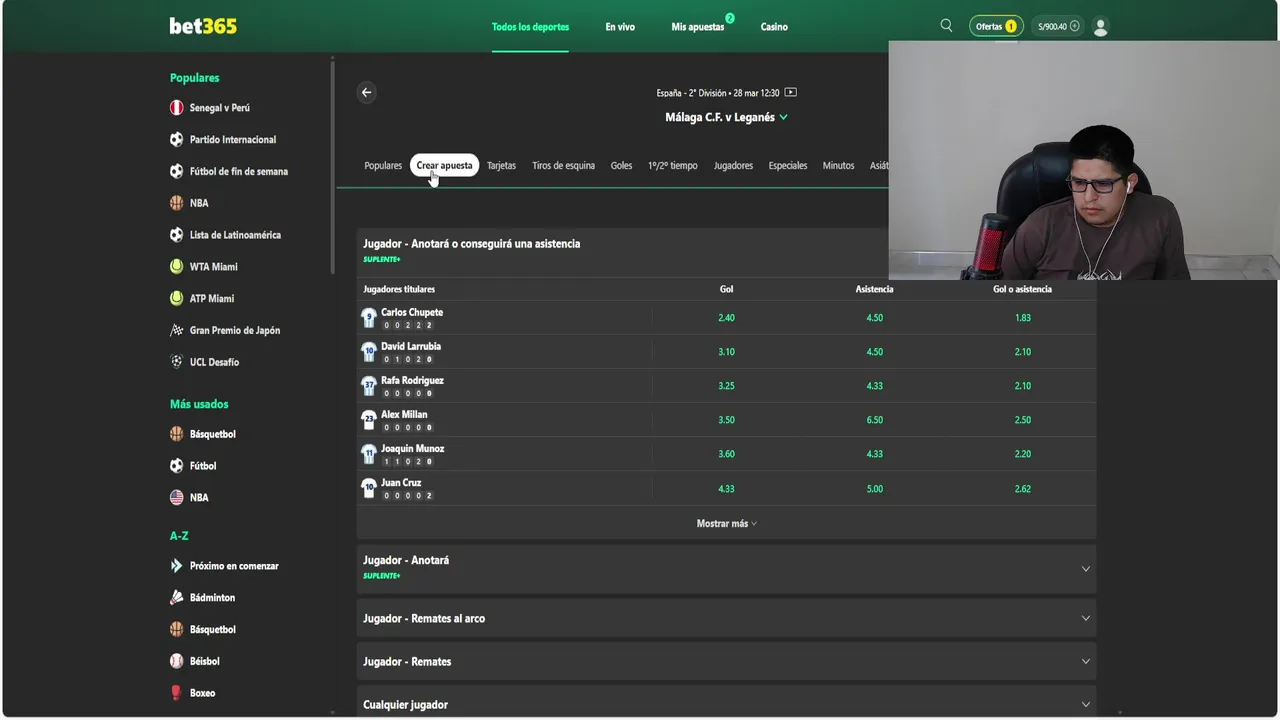Switch to the 1º/2º tiempo tab
This screenshot has height=720, width=1280.
click(673, 166)
